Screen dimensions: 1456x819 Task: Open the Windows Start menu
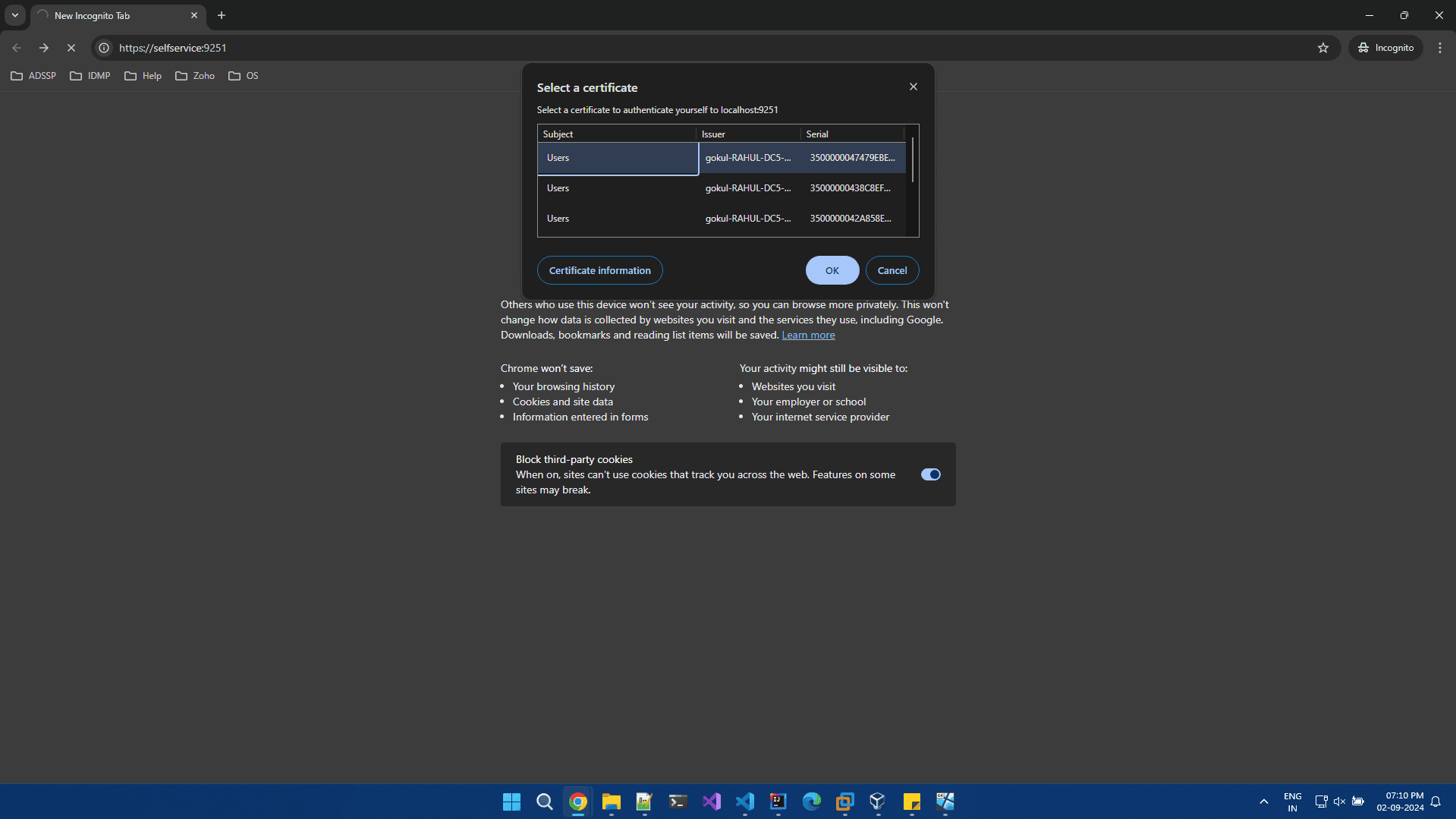511,802
